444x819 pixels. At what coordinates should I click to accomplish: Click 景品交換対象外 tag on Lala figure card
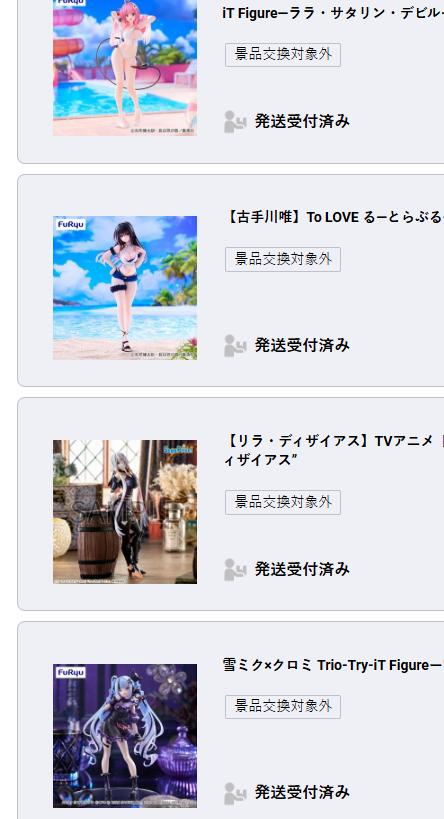tap(283, 55)
